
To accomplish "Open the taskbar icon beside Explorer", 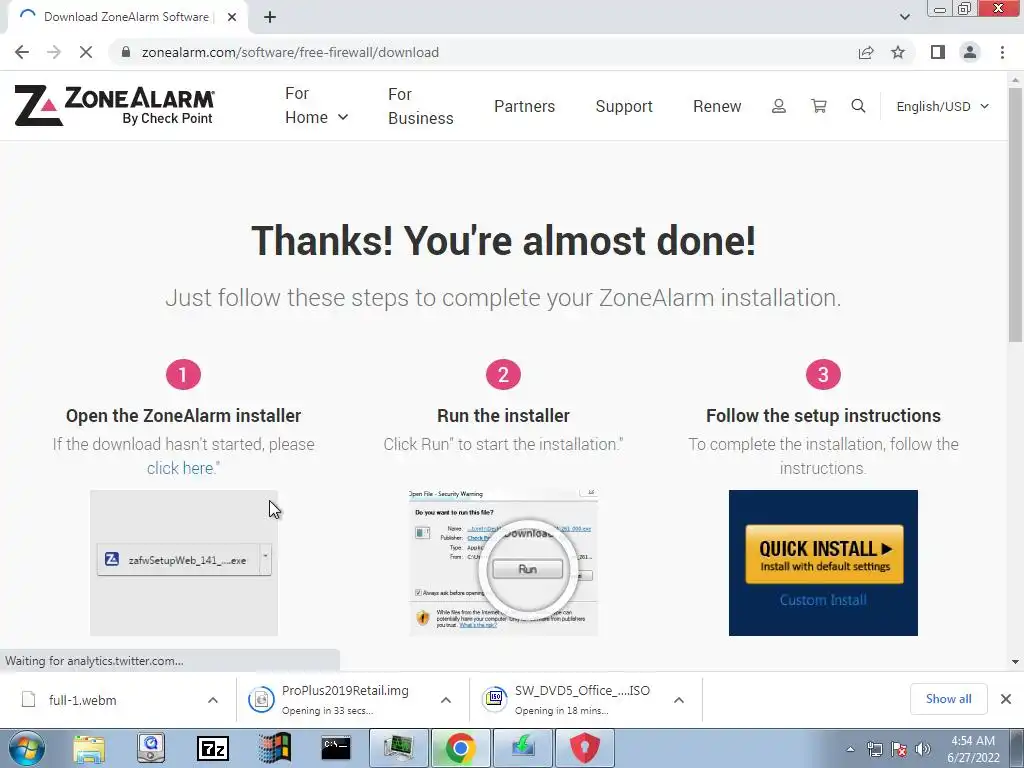I will coord(151,748).
